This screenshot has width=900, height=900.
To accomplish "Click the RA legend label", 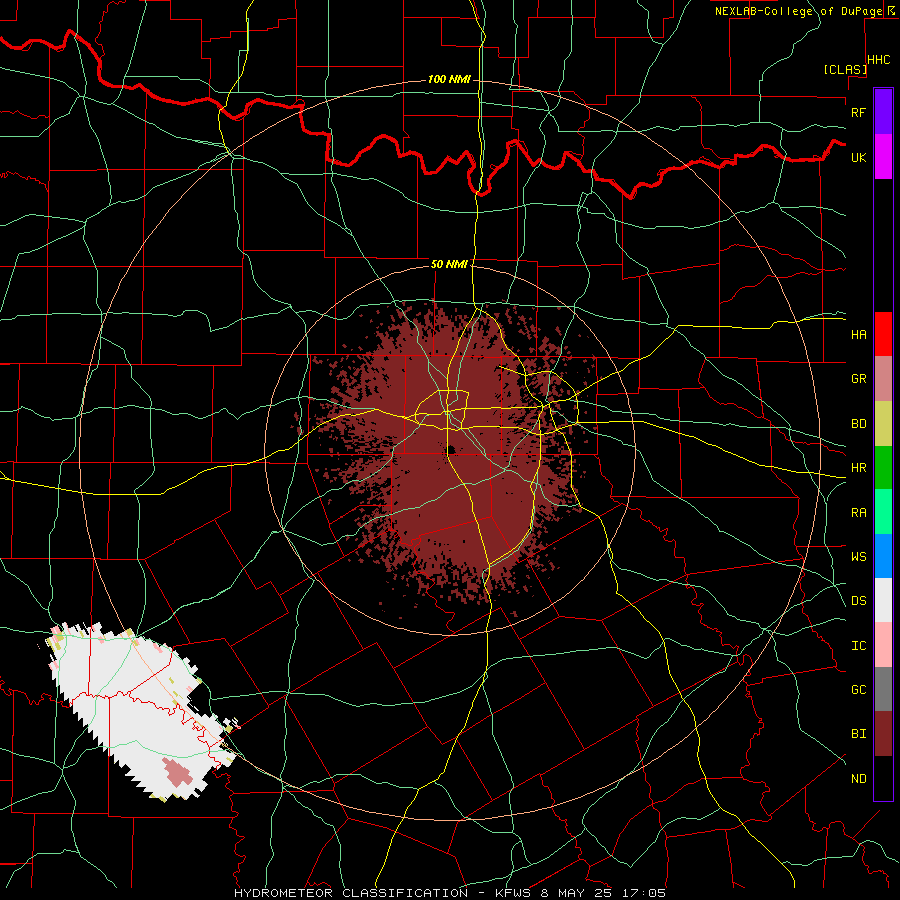I will 858,513.
